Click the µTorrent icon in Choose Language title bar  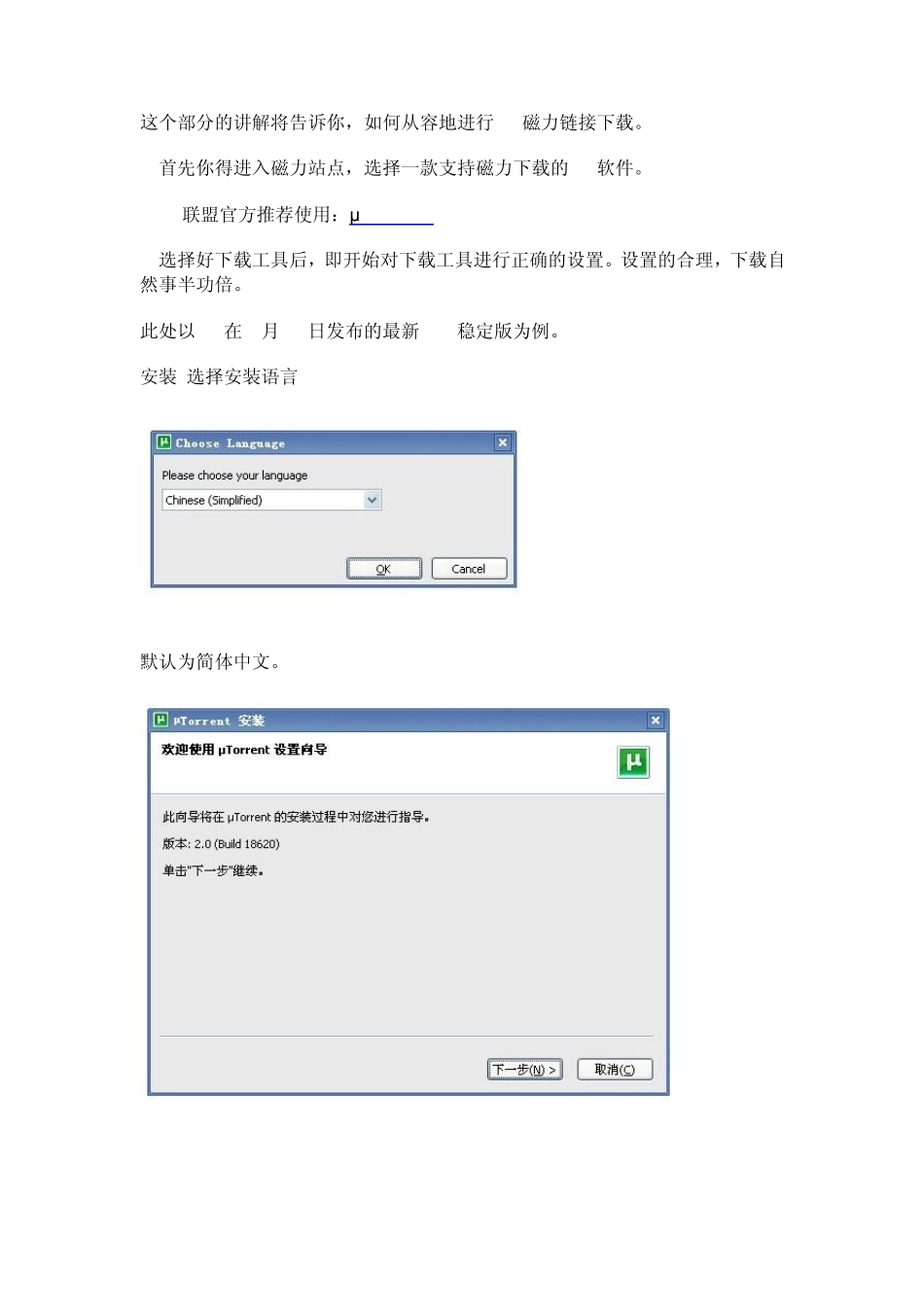tap(164, 442)
